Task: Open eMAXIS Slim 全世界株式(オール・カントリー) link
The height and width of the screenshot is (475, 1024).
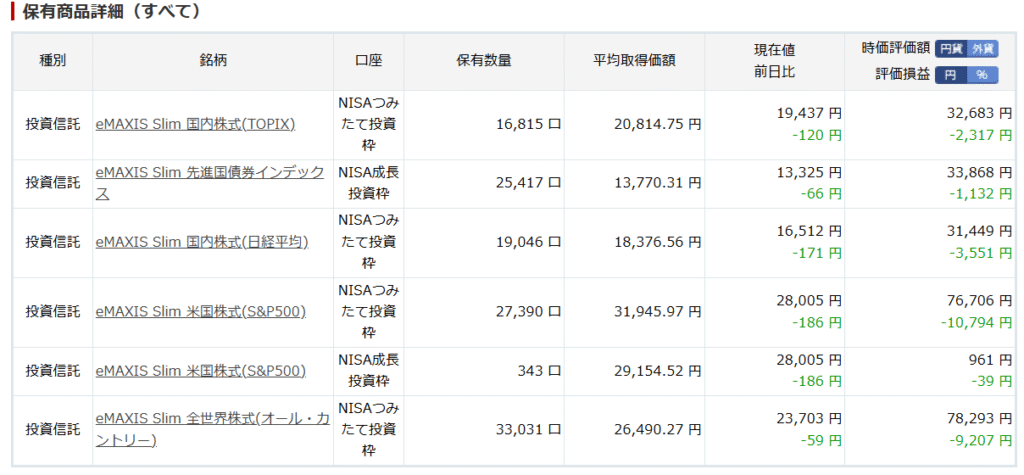Action: point(212,429)
